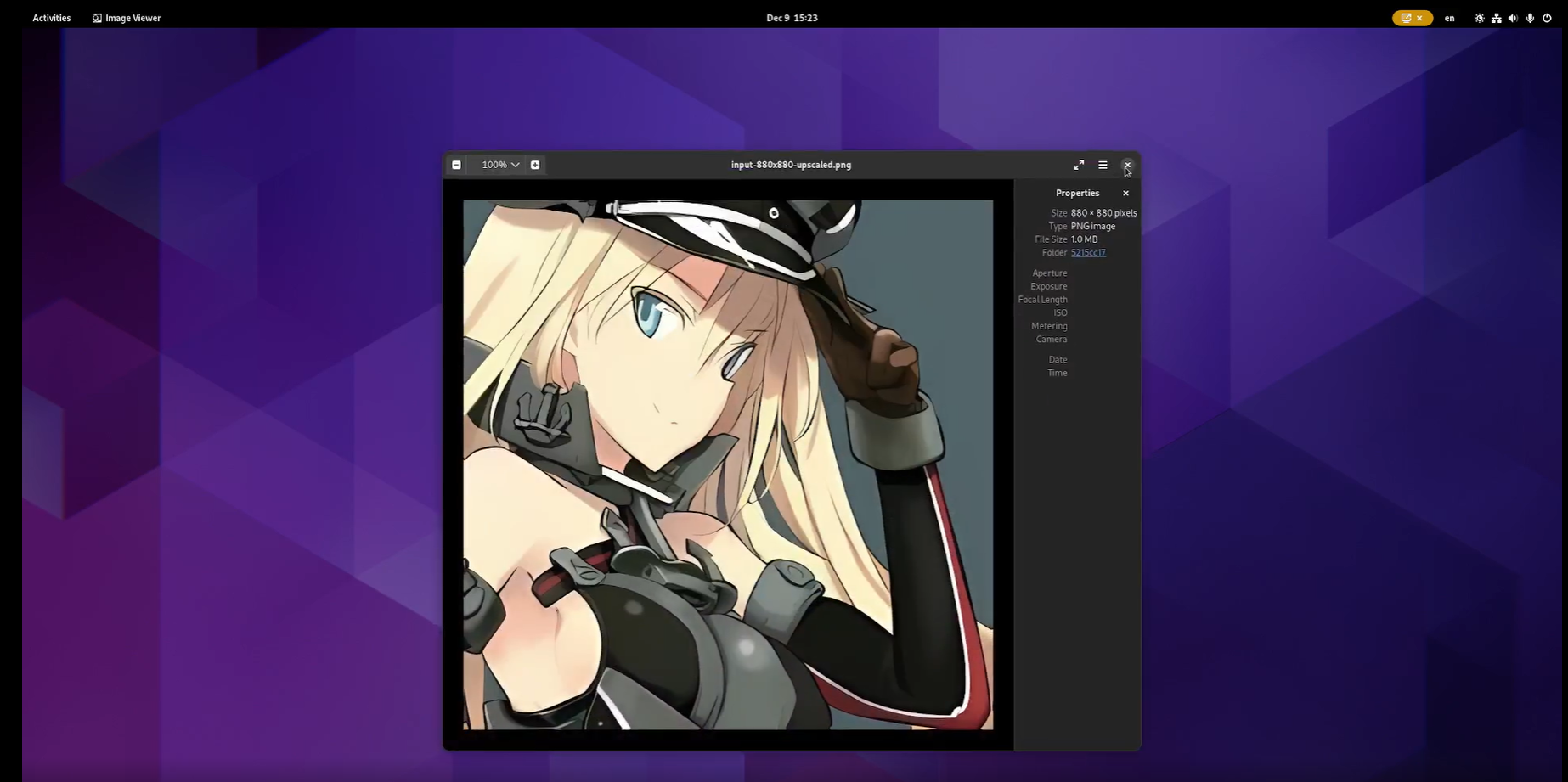The height and width of the screenshot is (782, 1568).
Task: Open the clock showing Dec 9 15:23
Action: click(x=792, y=18)
